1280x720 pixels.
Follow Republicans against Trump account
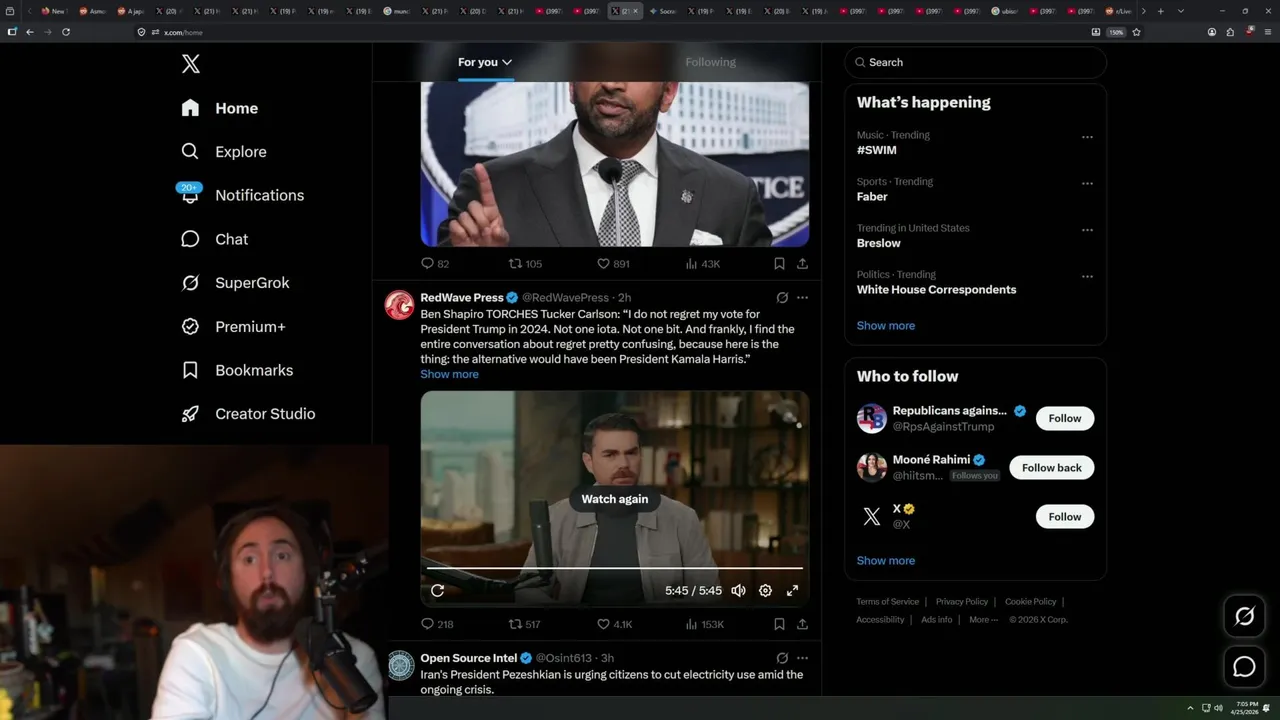pyautogui.click(x=1065, y=418)
